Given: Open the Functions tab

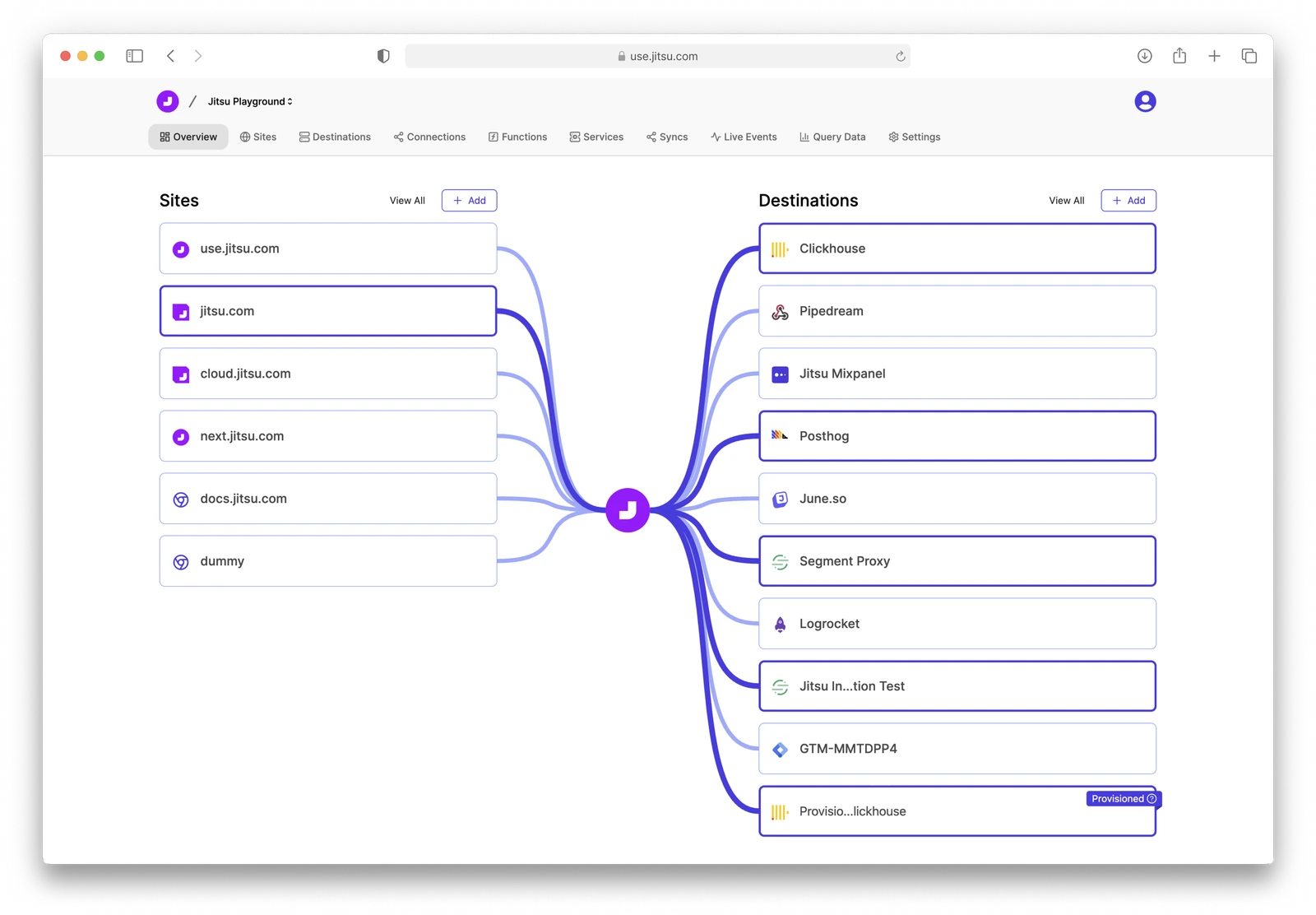Looking at the screenshot, I should pos(517,137).
